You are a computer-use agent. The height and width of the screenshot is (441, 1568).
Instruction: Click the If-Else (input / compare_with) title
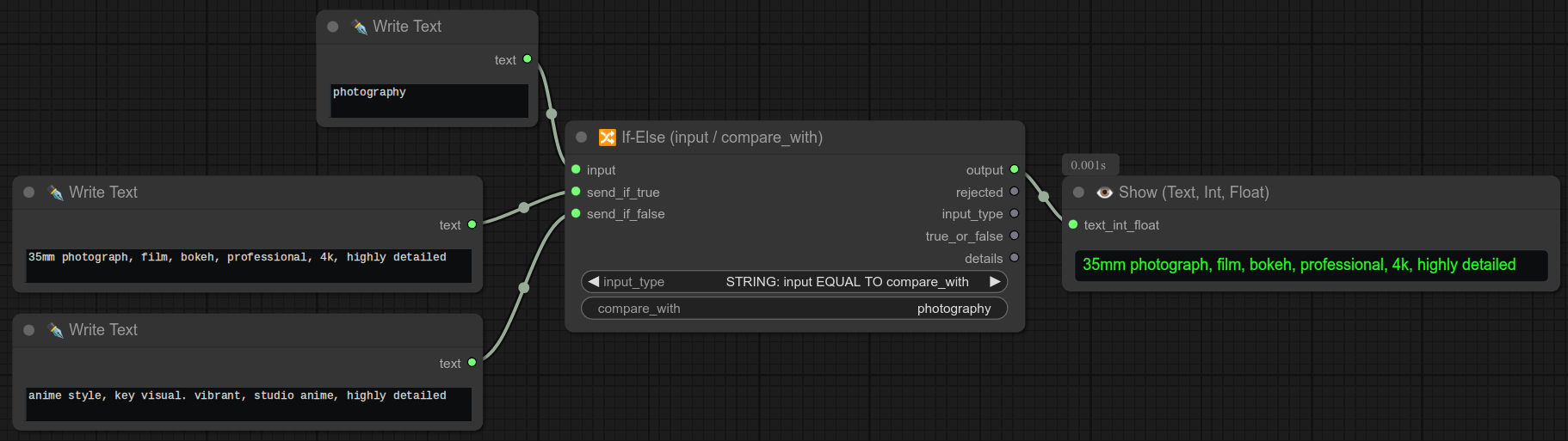click(722, 138)
